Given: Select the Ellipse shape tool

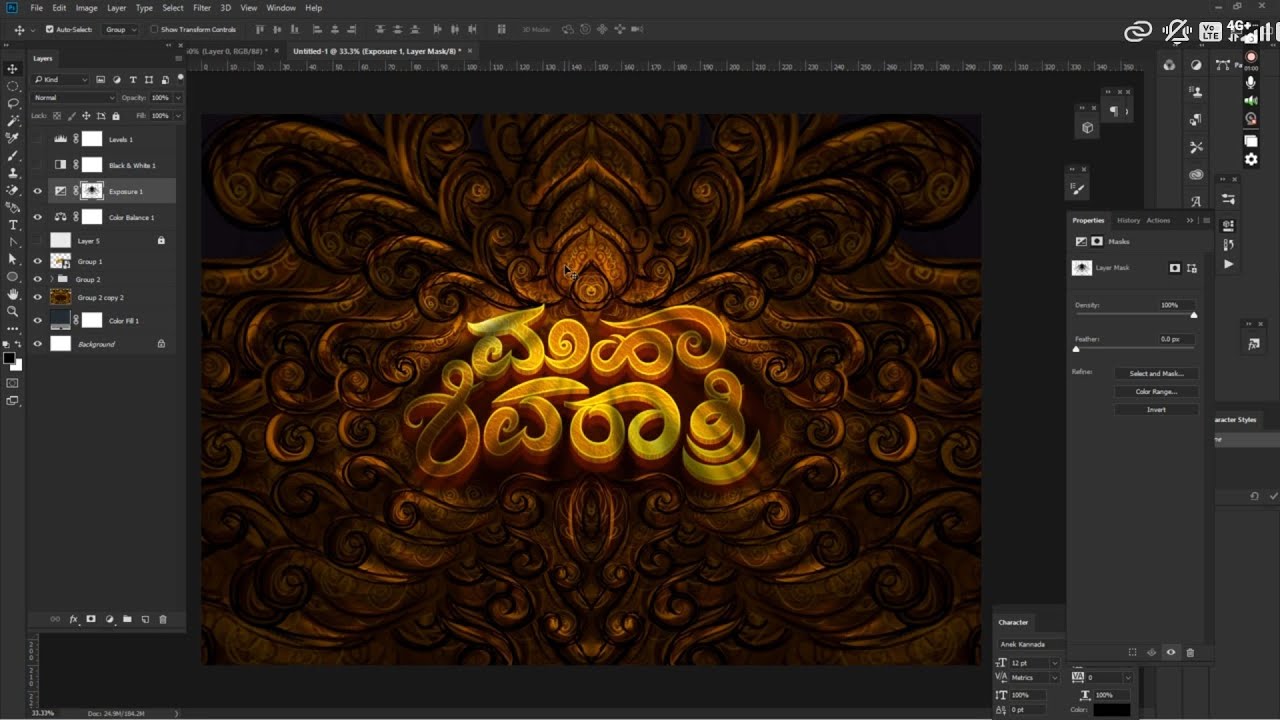Looking at the screenshot, I should coord(13,276).
